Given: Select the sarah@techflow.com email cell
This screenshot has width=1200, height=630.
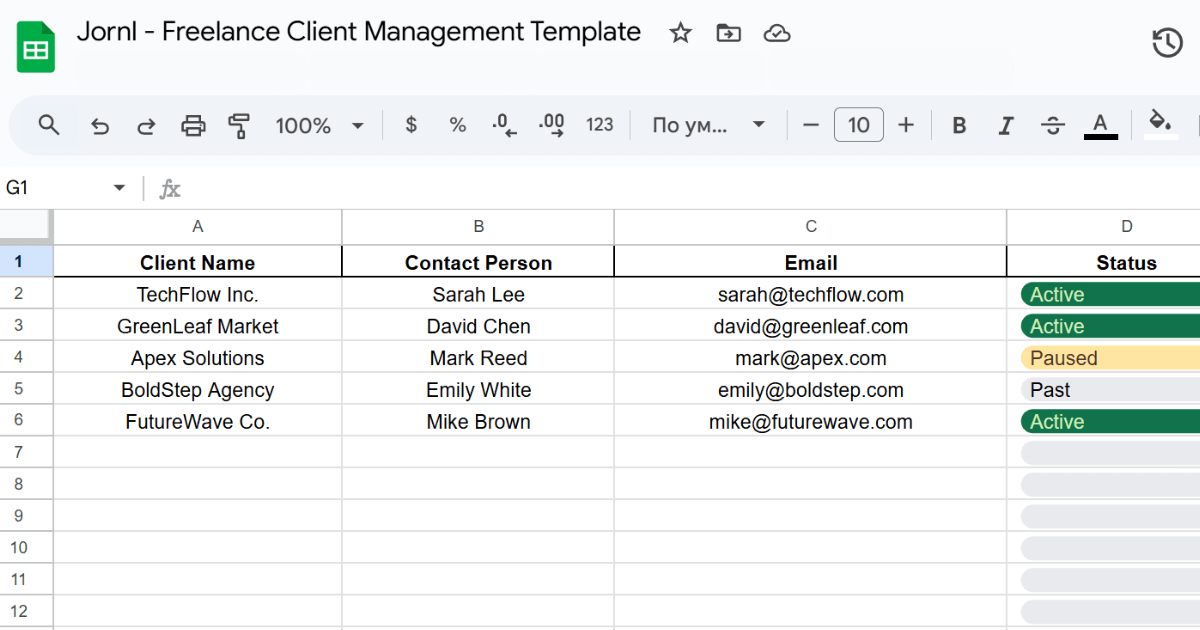Looking at the screenshot, I should coord(810,295).
